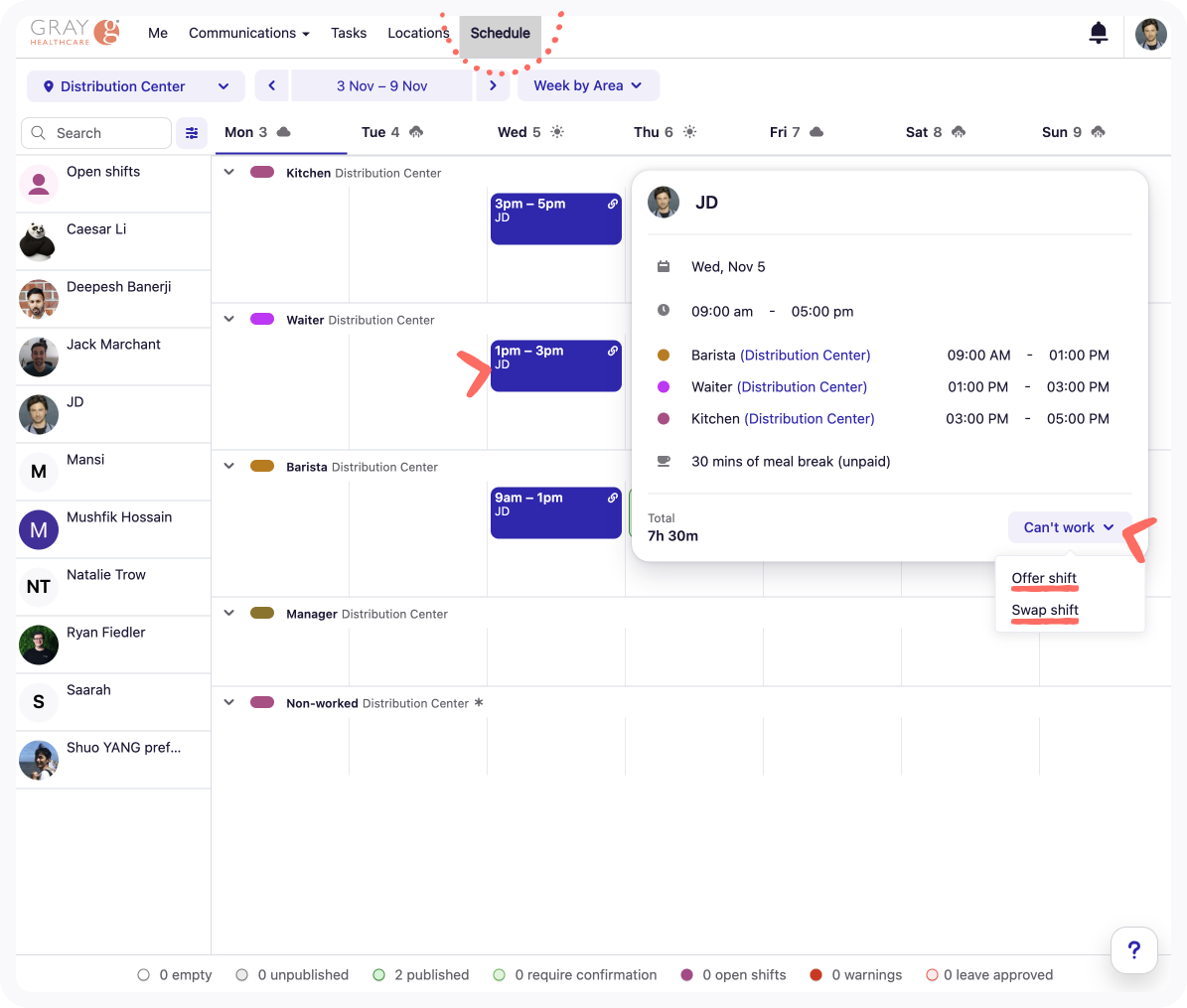Click Gray Healthcare logo

(x=74, y=33)
